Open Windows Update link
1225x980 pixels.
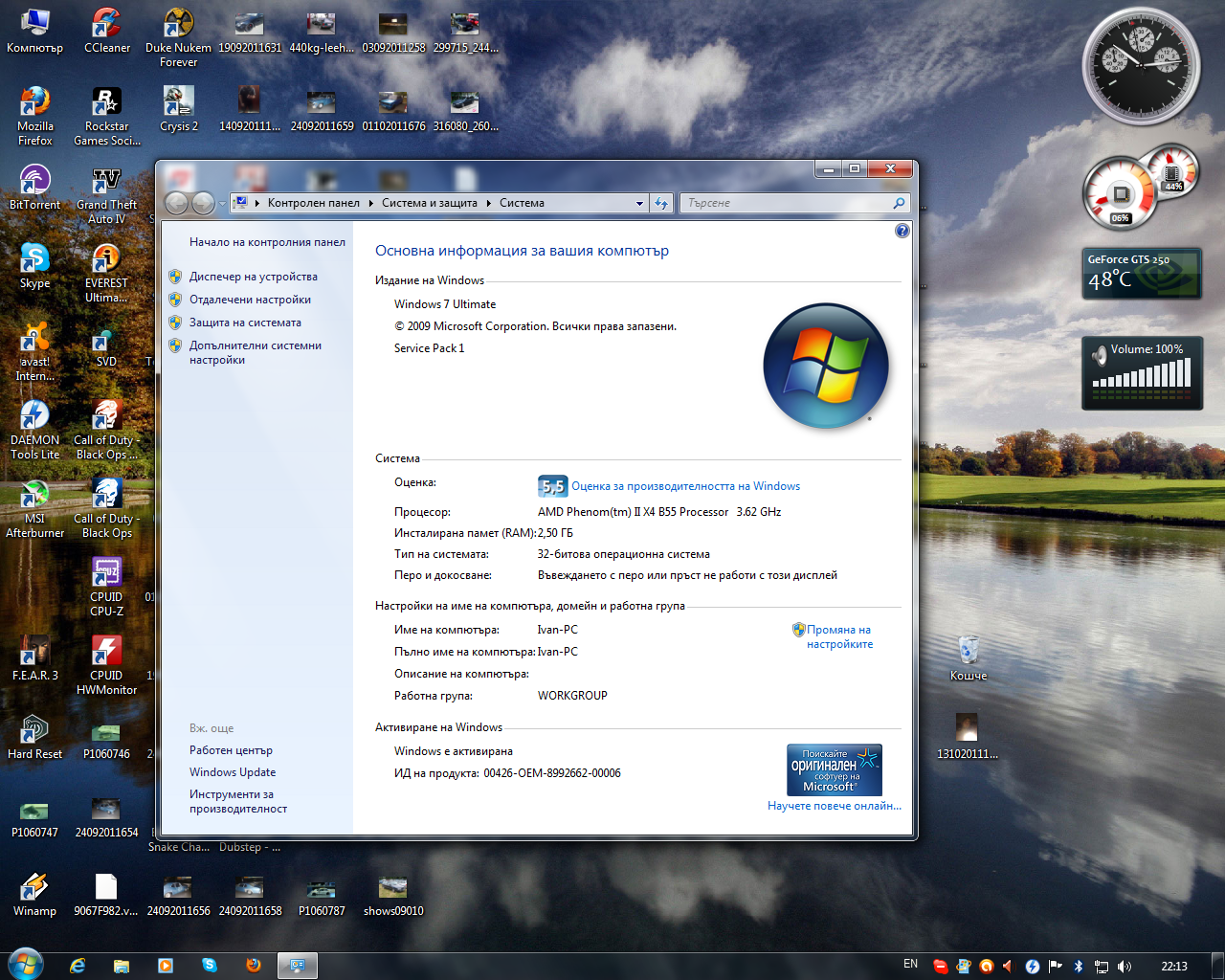pyautogui.click(x=233, y=772)
